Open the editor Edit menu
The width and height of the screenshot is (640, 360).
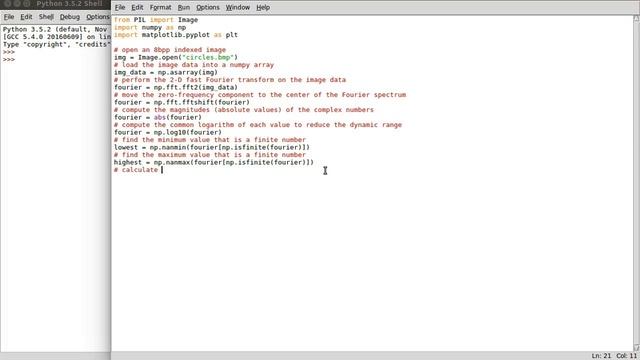(137, 7)
